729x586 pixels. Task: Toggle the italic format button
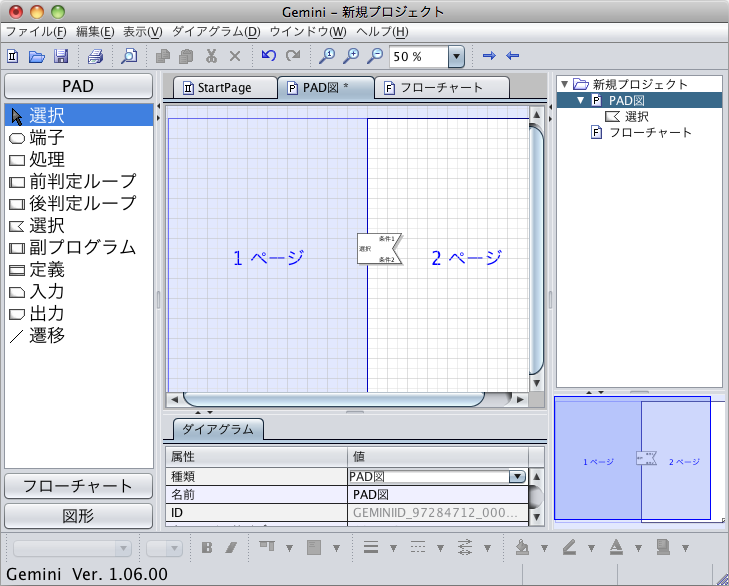coord(231,547)
